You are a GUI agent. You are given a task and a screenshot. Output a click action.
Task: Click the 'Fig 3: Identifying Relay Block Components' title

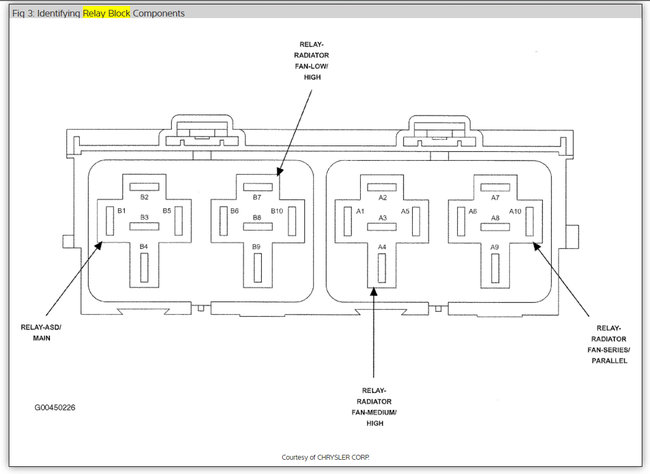(98, 13)
